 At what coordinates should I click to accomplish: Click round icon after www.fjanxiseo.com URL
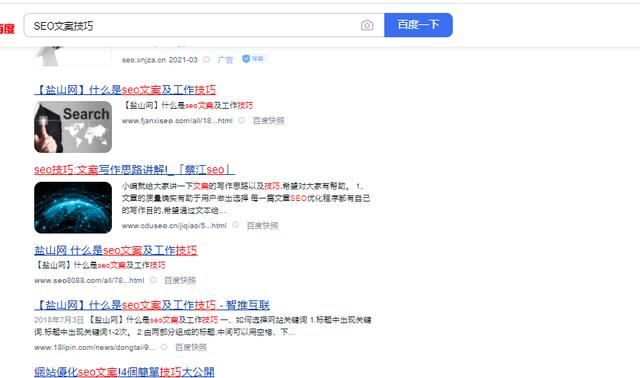pyautogui.click(x=242, y=120)
